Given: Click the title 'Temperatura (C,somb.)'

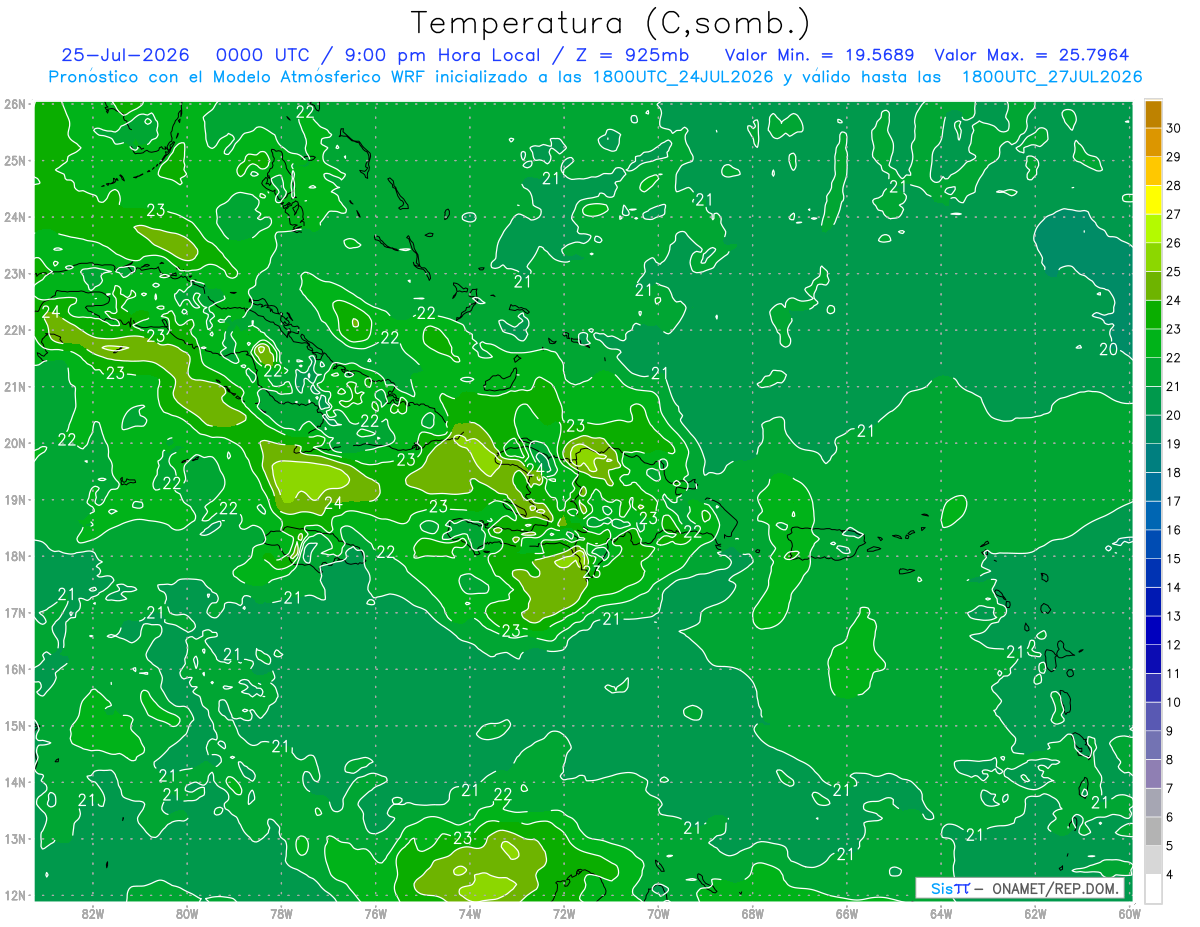Looking at the screenshot, I should [611, 24].
